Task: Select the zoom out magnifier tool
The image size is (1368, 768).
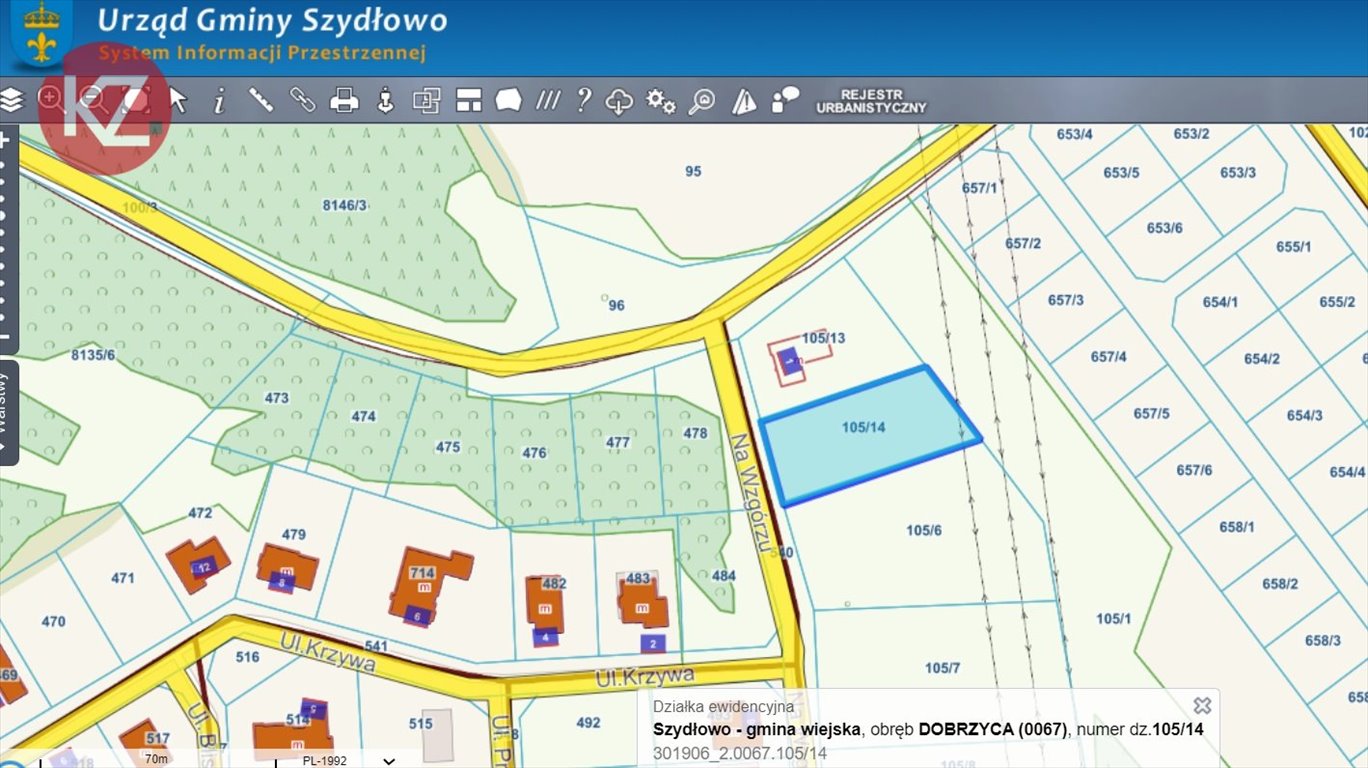Action: pyautogui.click(x=92, y=99)
